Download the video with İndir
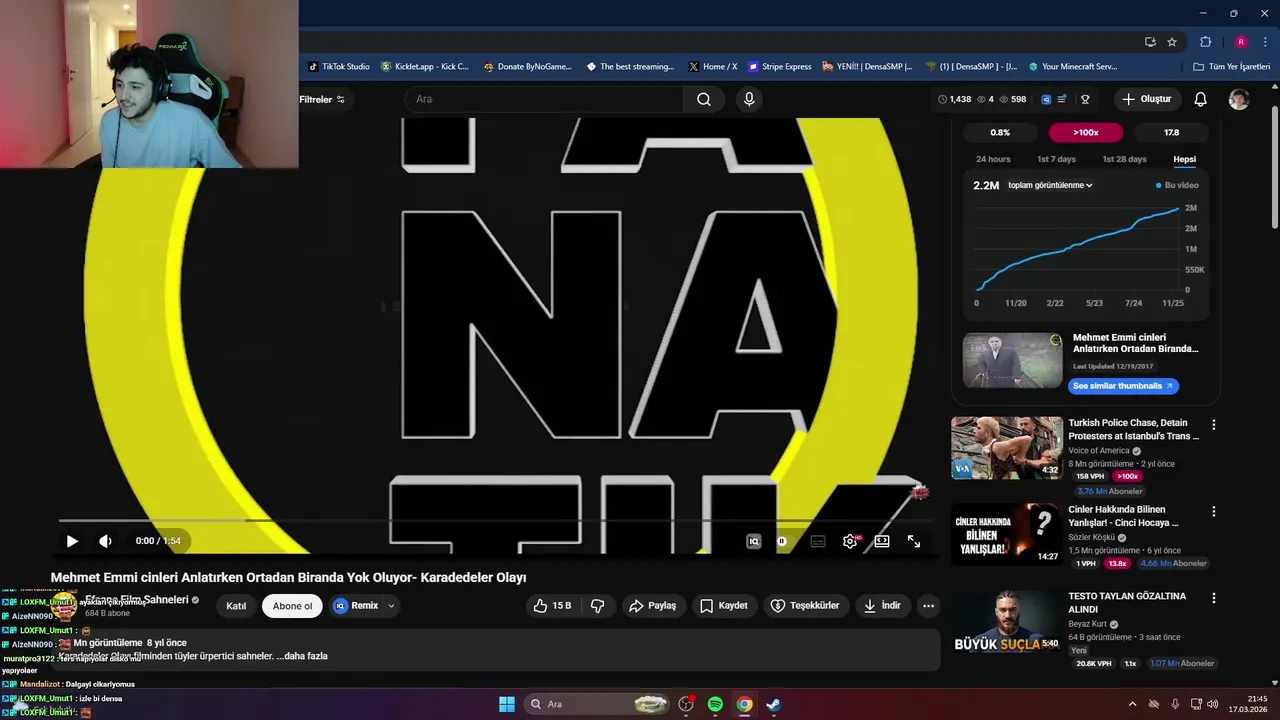 click(882, 606)
